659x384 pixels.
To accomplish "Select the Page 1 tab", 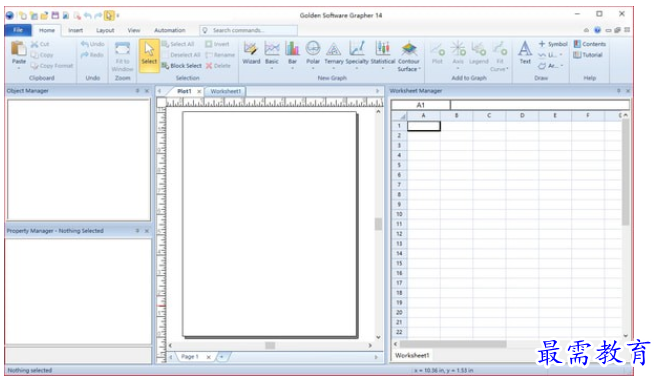I will 190,357.
